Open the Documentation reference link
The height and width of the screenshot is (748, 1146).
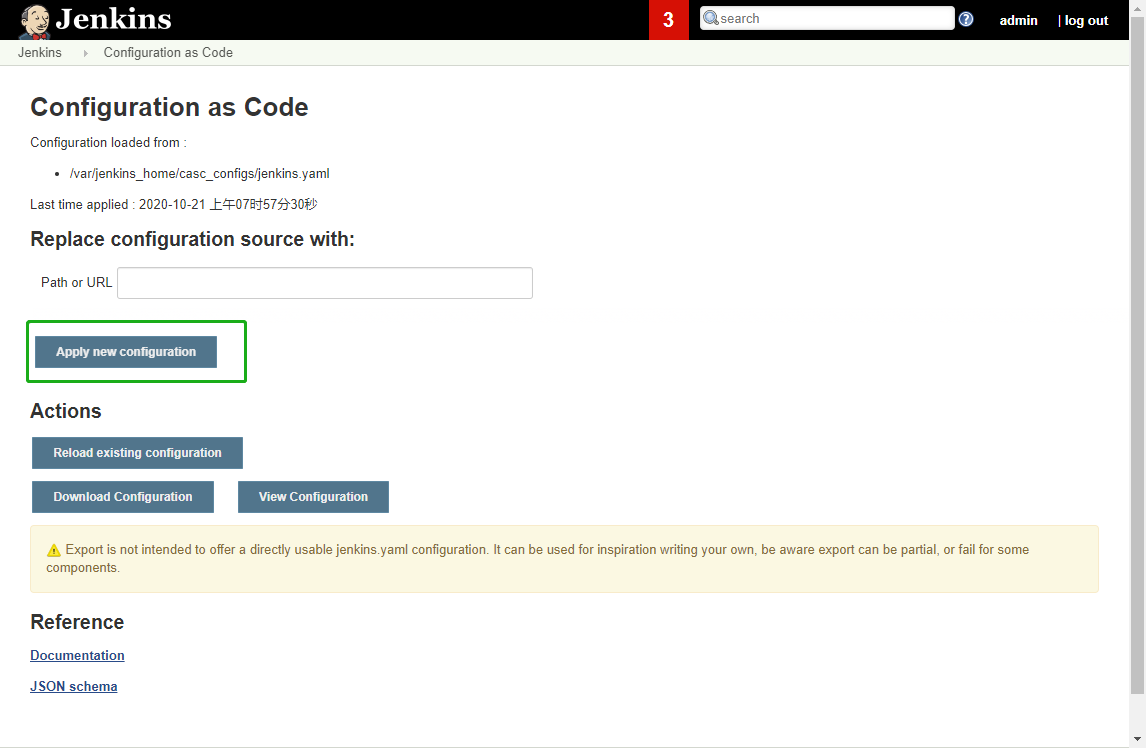(77, 655)
